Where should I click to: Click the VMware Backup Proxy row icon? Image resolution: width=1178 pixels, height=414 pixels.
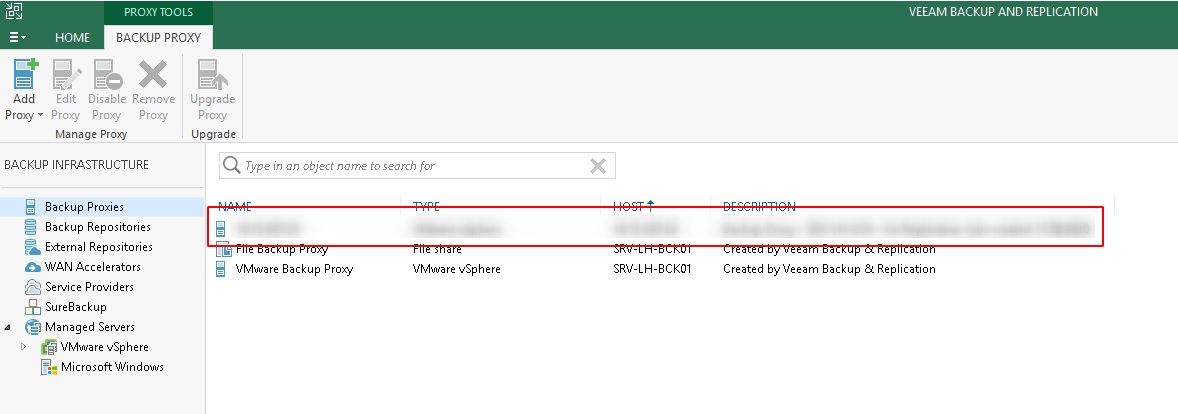[x=221, y=269]
